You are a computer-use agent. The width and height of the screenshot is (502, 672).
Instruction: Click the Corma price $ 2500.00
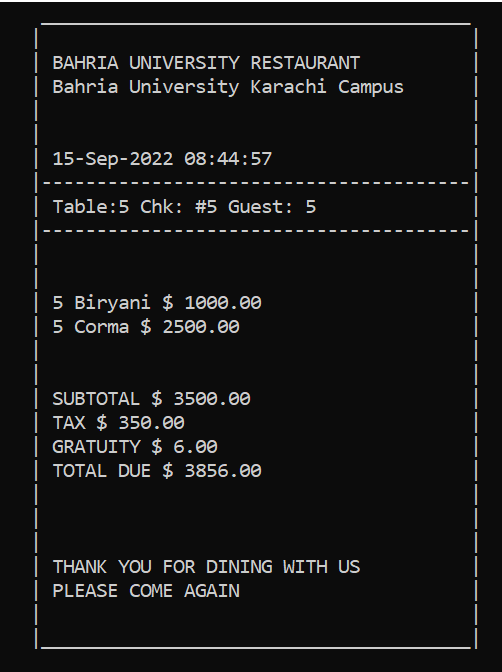(189, 327)
